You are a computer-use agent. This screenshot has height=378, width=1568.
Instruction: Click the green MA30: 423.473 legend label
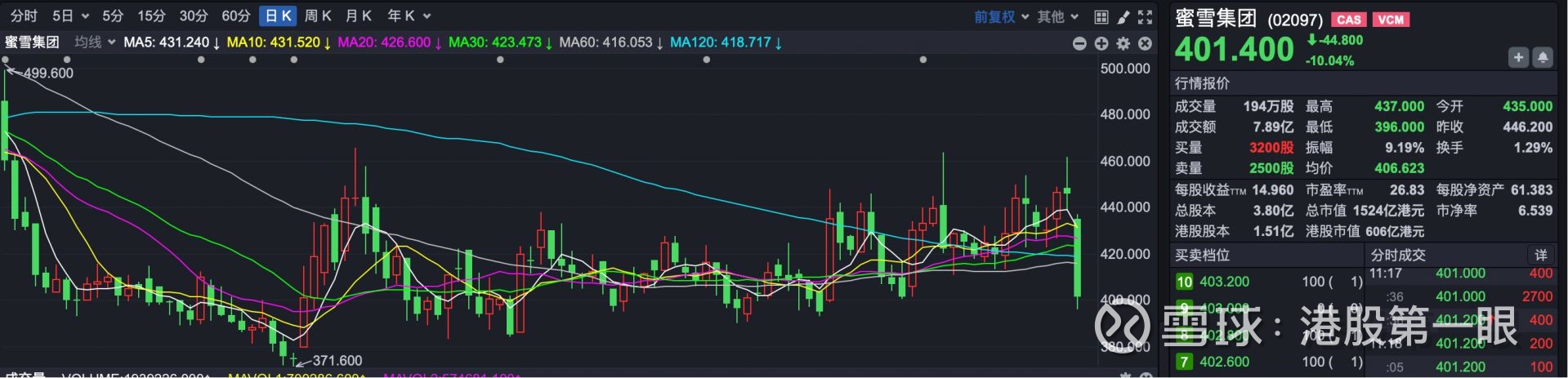coord(501,42)
